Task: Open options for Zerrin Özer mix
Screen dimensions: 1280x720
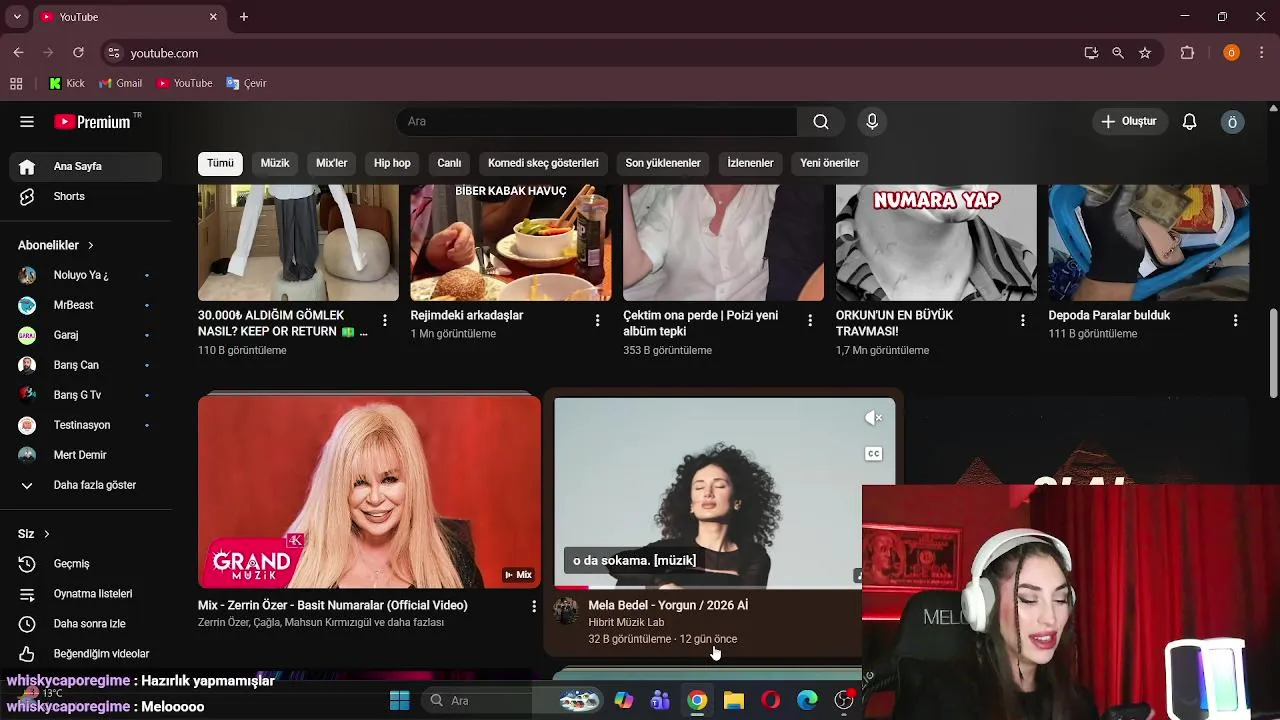Action: coord(534,606)
